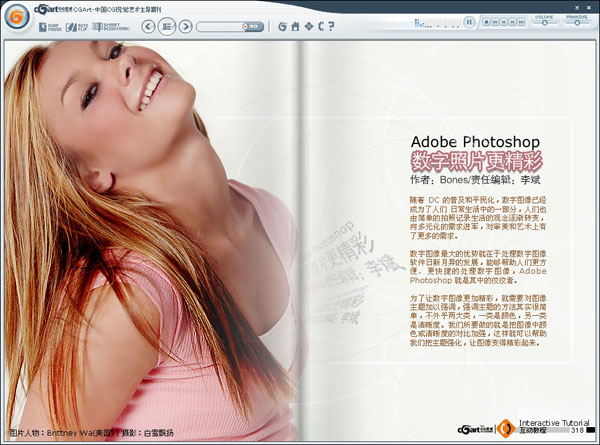600x445 pixels.
Task: Open the contents list round button
Action: coord(167,26)
